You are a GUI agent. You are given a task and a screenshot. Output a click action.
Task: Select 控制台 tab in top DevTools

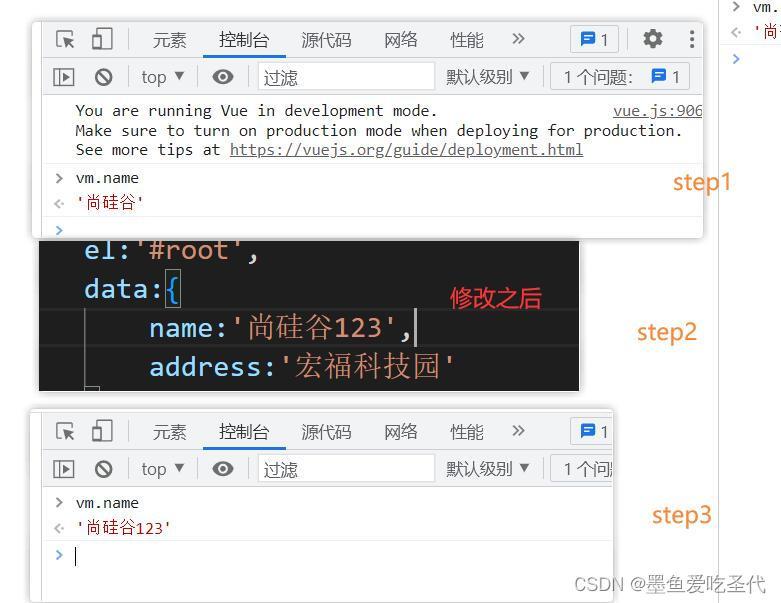[x=244, y=40]
